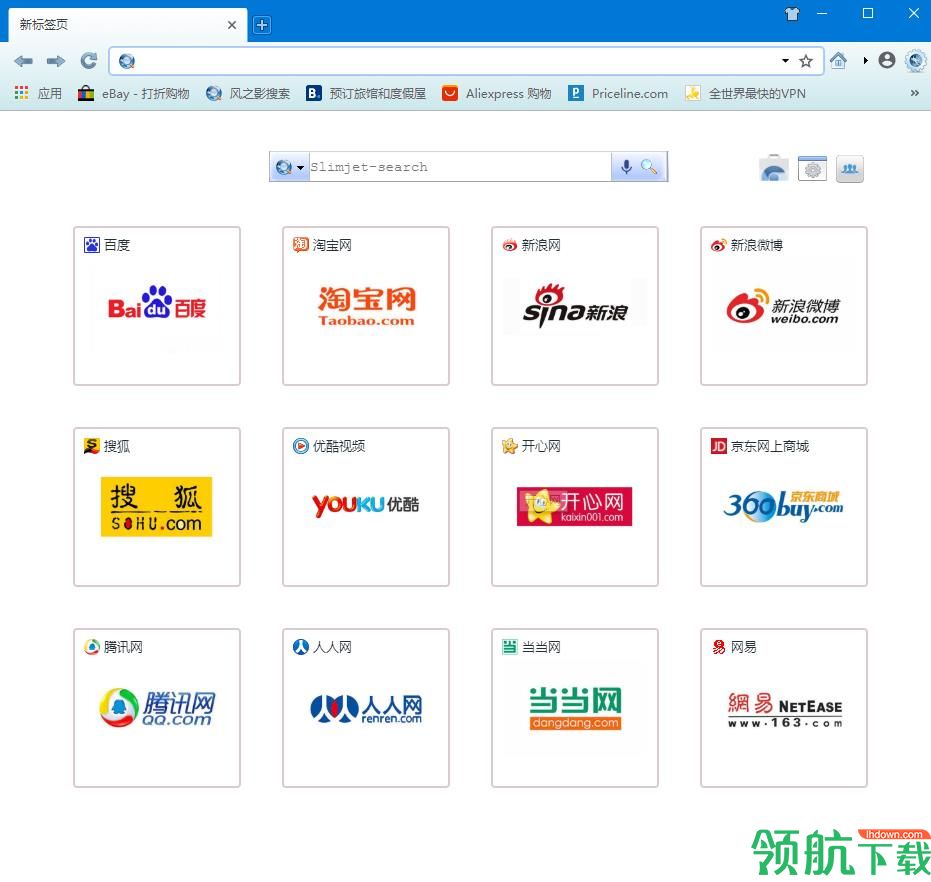Select the 新标签页 tab
931x882 pixels.
tap(128, 25)
